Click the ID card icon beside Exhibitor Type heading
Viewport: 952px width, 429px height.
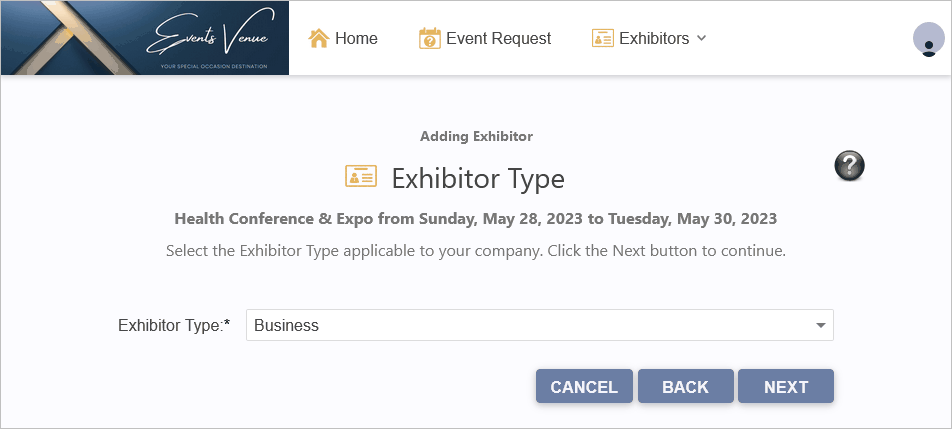point(361,176)
